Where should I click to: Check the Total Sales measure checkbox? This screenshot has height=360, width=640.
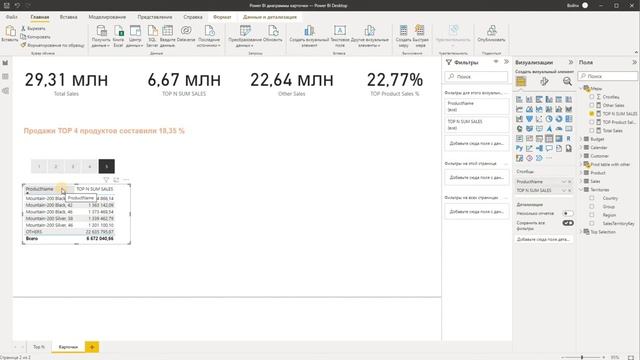click(591, 131)
